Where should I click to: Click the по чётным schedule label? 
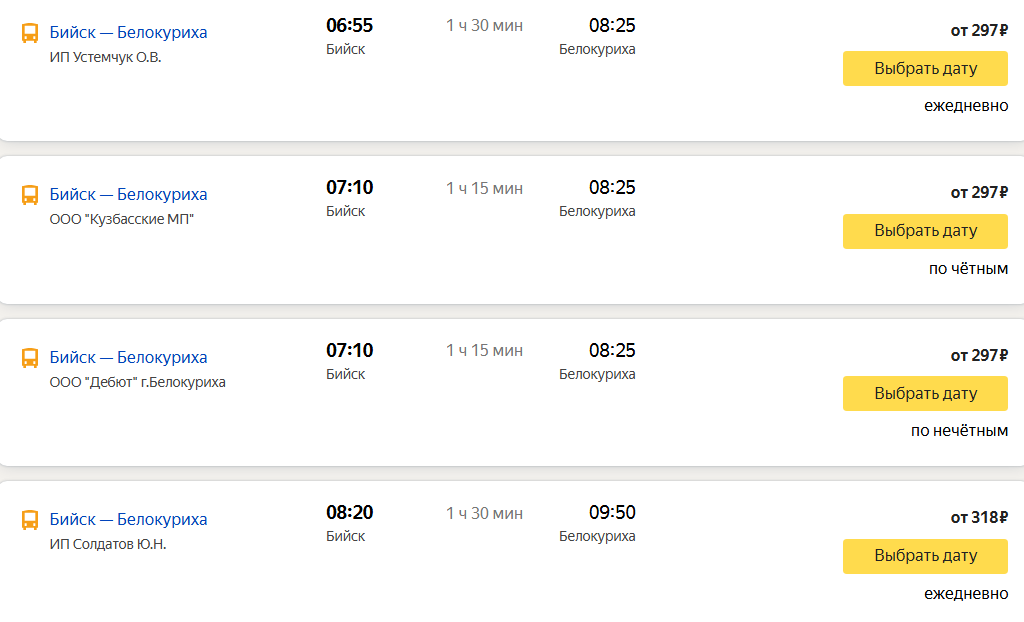point(968,269)
